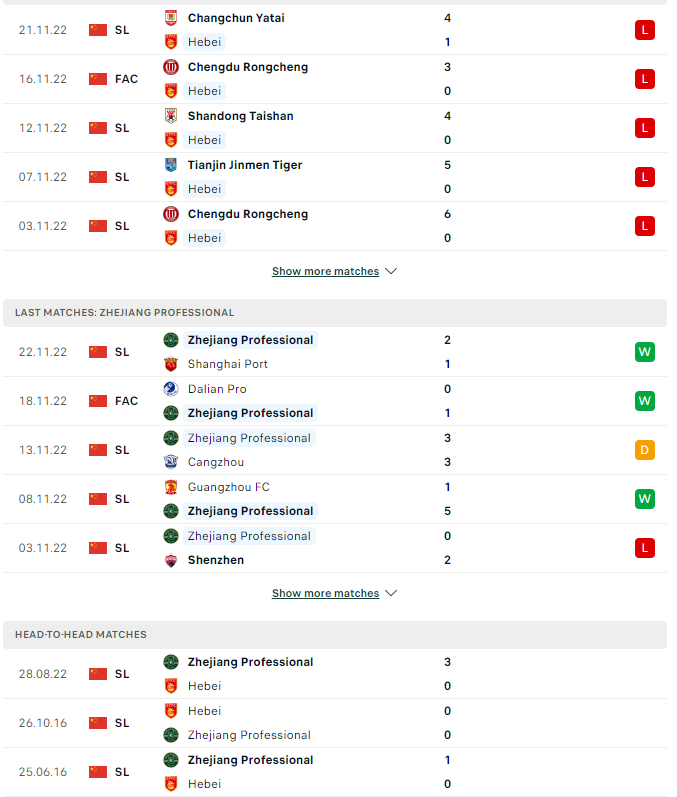Viewport: 677px width, 797px height.
Task: Click the Cangzhou team logo
Action: (171, 462)
